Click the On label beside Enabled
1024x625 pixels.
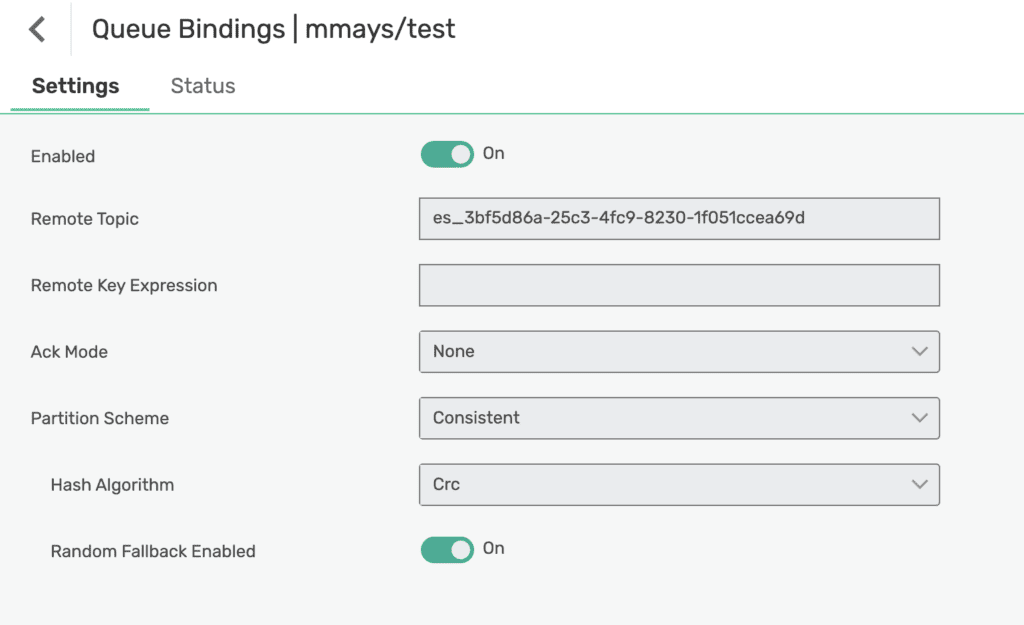(494, 154)
